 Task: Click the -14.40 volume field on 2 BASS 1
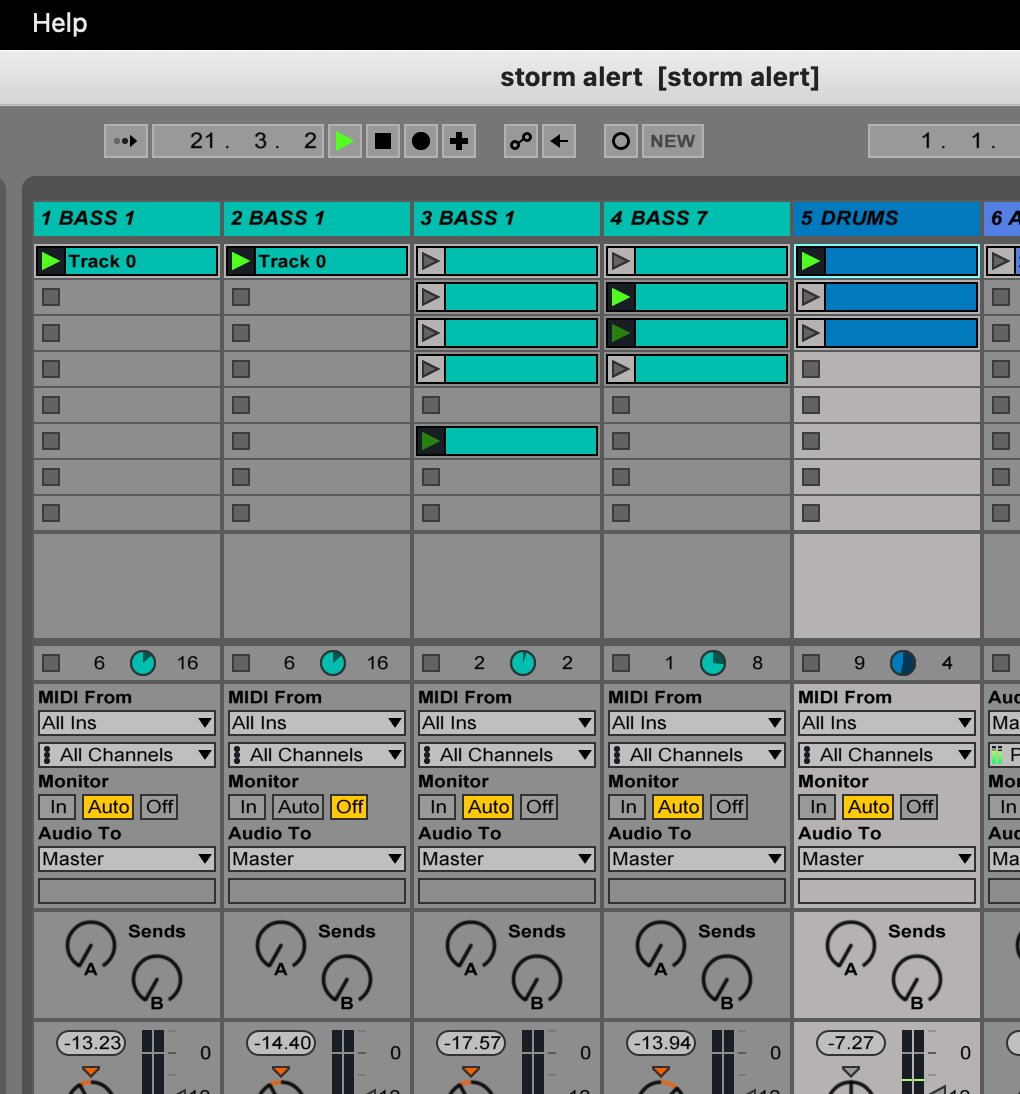pos(281,1043)
